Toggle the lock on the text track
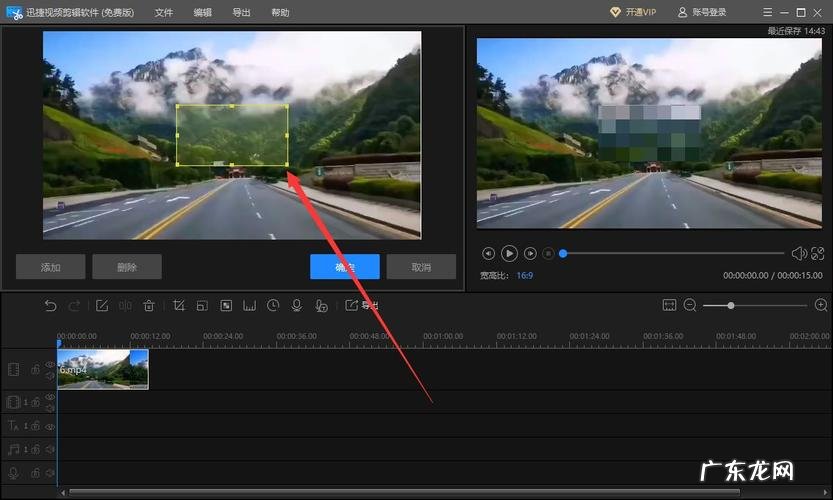833x500 pixels. 35,426
